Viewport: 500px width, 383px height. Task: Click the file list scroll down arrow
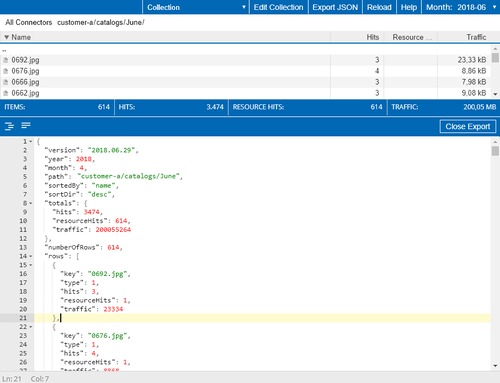click(x=495, y=94)
